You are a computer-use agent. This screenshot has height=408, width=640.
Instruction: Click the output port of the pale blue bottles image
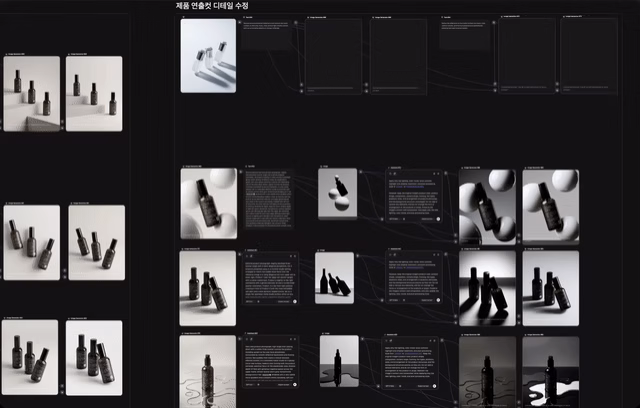point(240,22)
